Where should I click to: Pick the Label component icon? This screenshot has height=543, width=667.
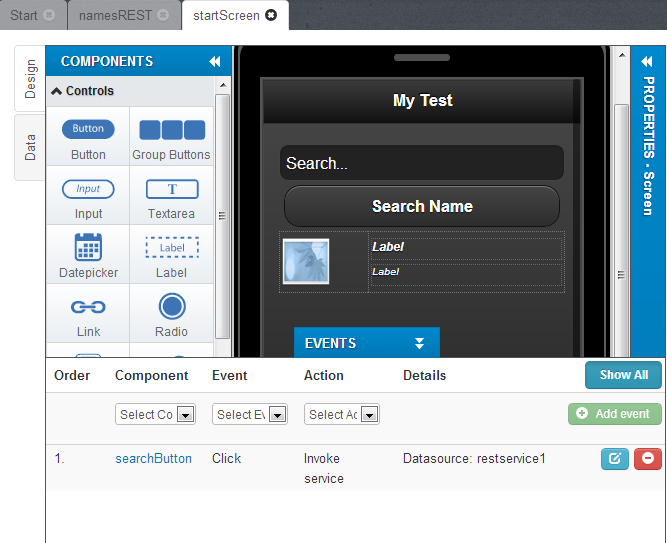(x=171, y=247)
